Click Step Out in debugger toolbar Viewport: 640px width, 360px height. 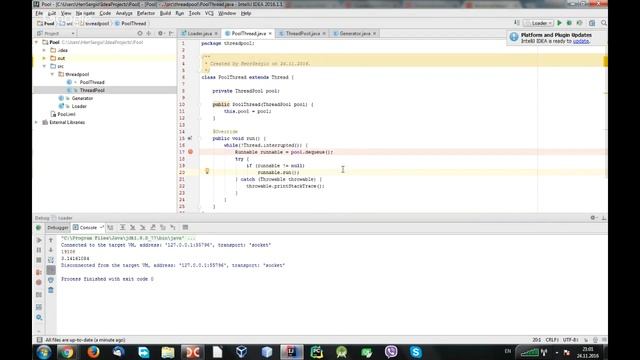(x=153, y=227)
